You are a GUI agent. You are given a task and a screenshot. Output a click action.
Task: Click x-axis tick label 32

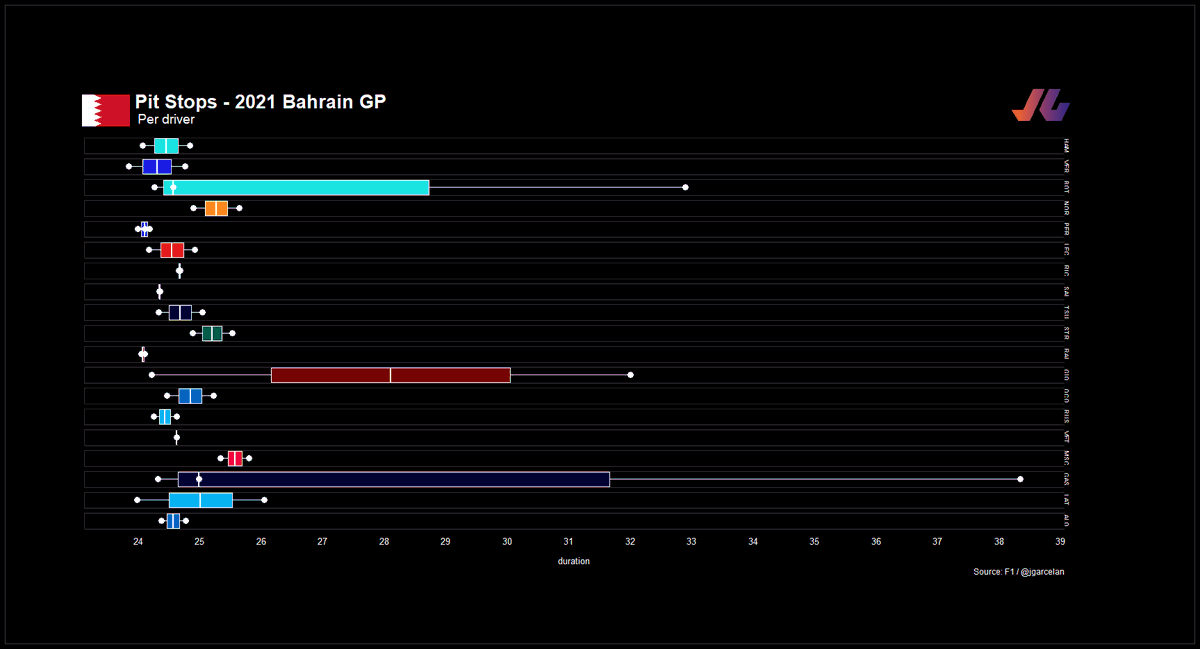630,541
